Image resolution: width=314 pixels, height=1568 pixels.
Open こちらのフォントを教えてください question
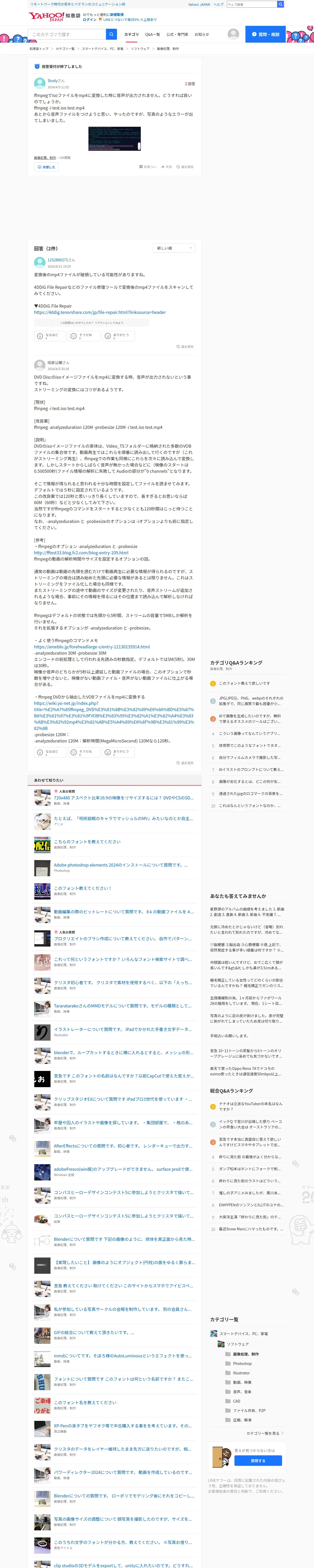[87, 842]
